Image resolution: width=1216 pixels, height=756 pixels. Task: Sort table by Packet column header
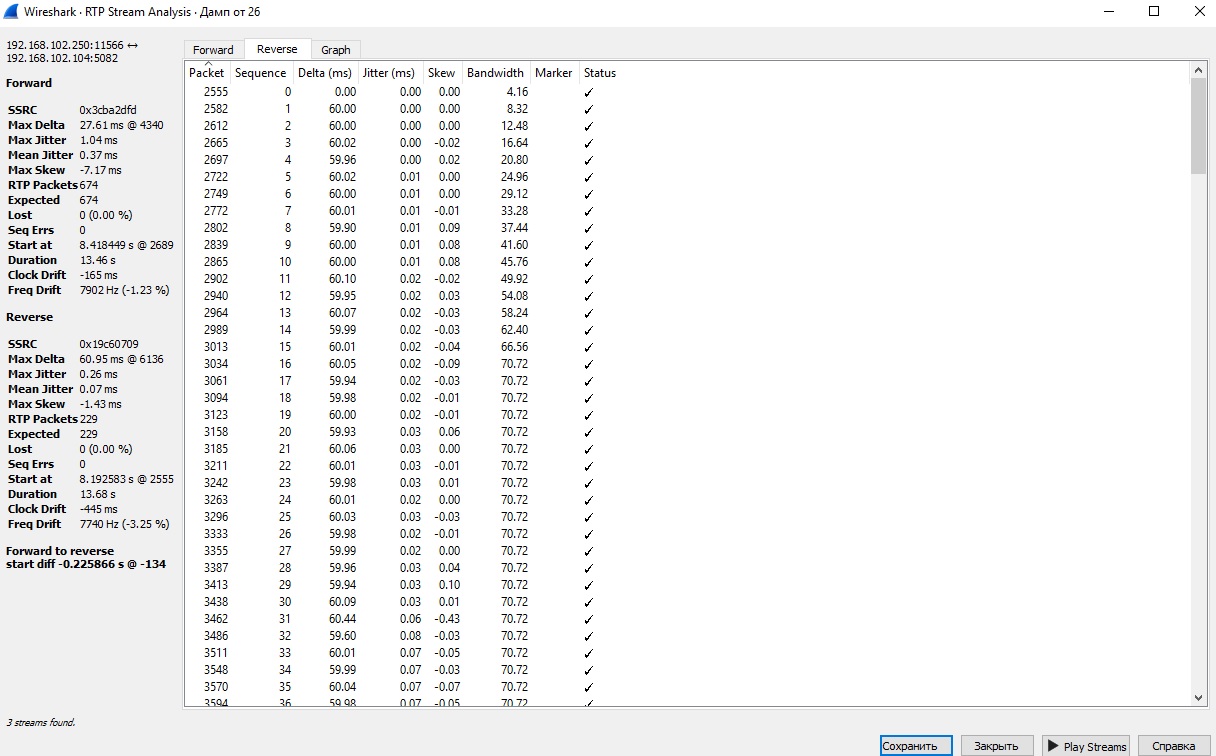click(207, 73)
